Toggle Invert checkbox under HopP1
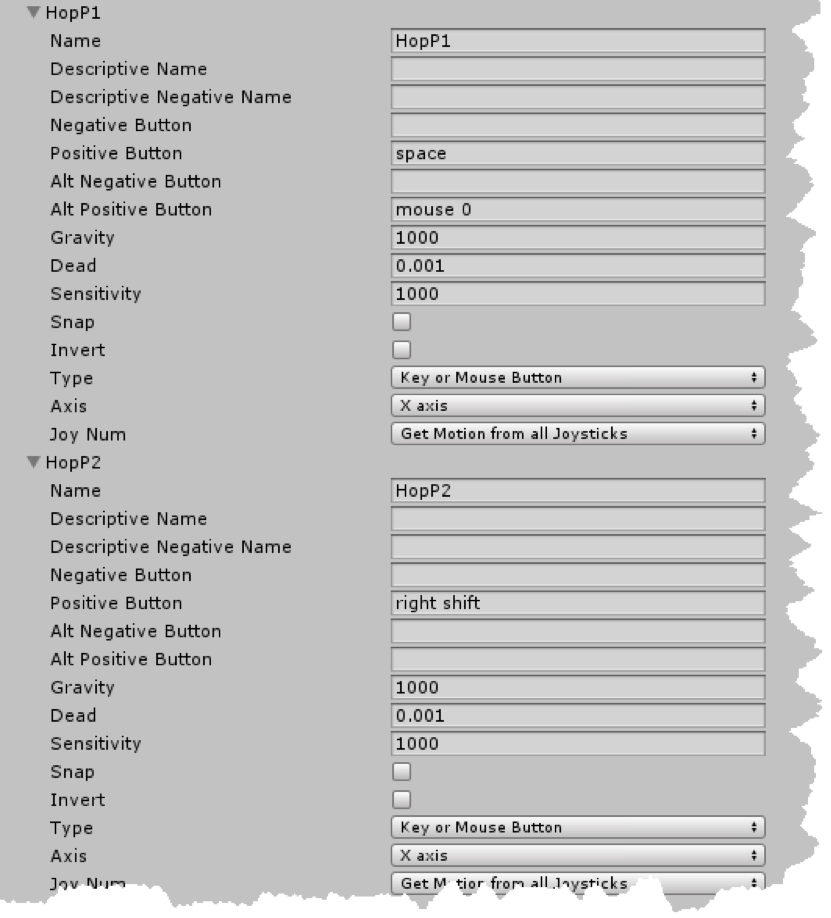This screenshot has width=831, height=918. point(402,350)
